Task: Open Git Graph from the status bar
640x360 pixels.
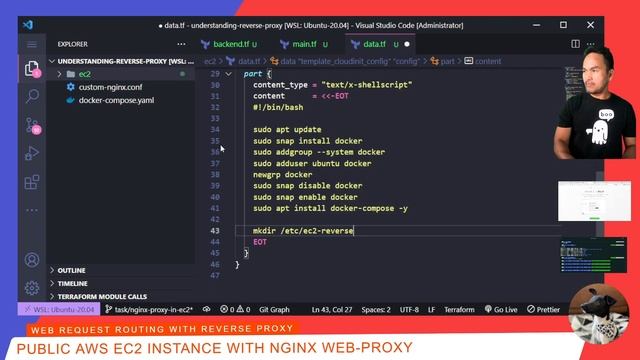Action: [274, 309]
